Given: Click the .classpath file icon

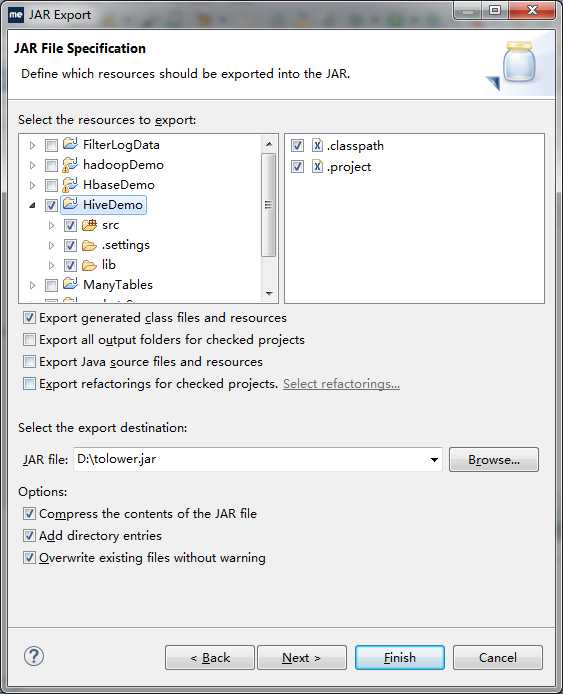Looking at the screenshot, I should [317, 145].
